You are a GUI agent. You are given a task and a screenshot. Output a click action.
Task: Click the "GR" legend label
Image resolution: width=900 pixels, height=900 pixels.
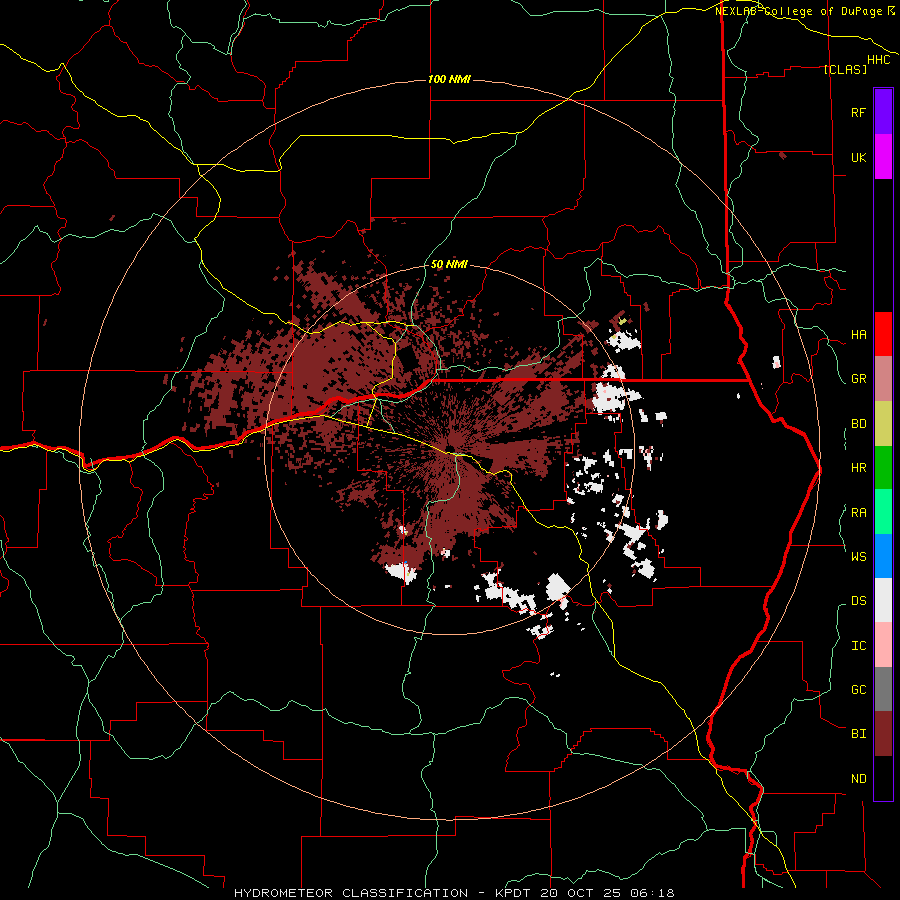click(858, 379)
